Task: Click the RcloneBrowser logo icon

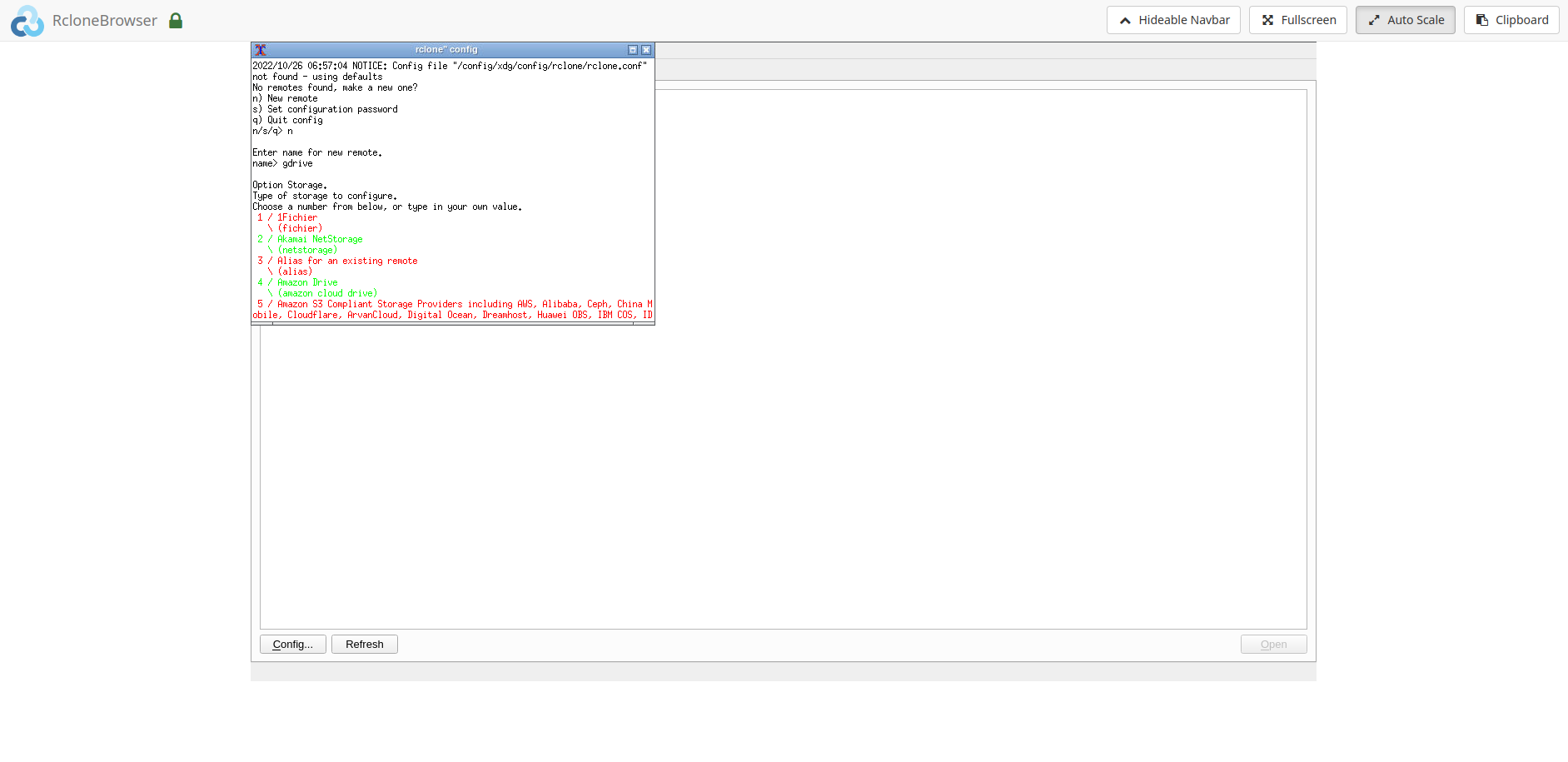Action: pyautogui.click(x=27, y=20)
